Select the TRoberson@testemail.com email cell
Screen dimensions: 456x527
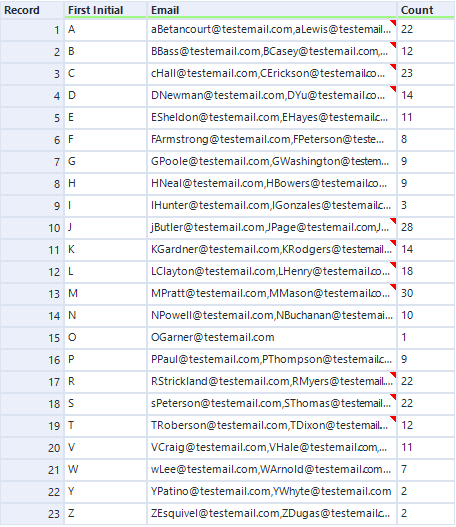click(272, 426)
